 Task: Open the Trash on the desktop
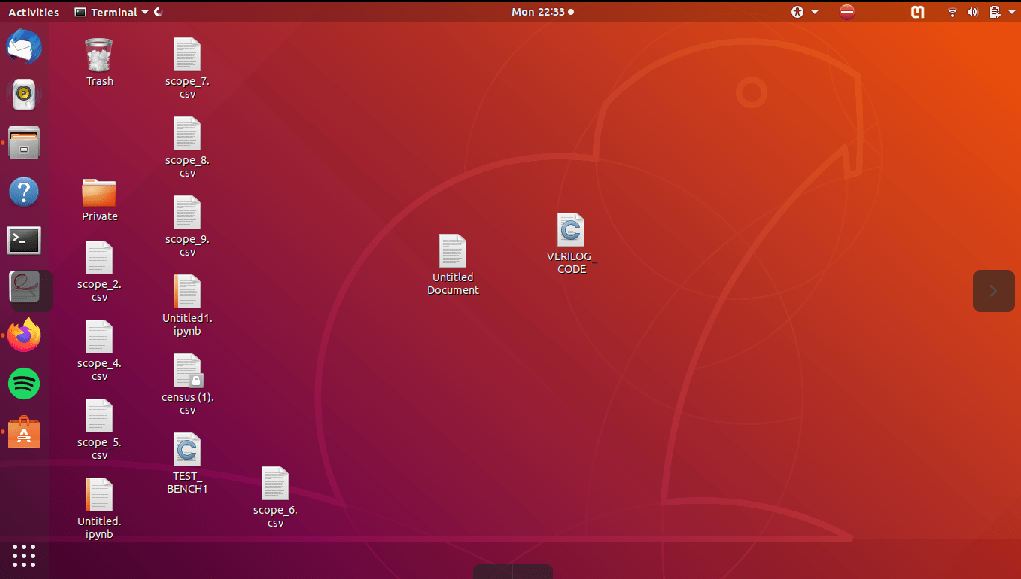pos(98,55)
